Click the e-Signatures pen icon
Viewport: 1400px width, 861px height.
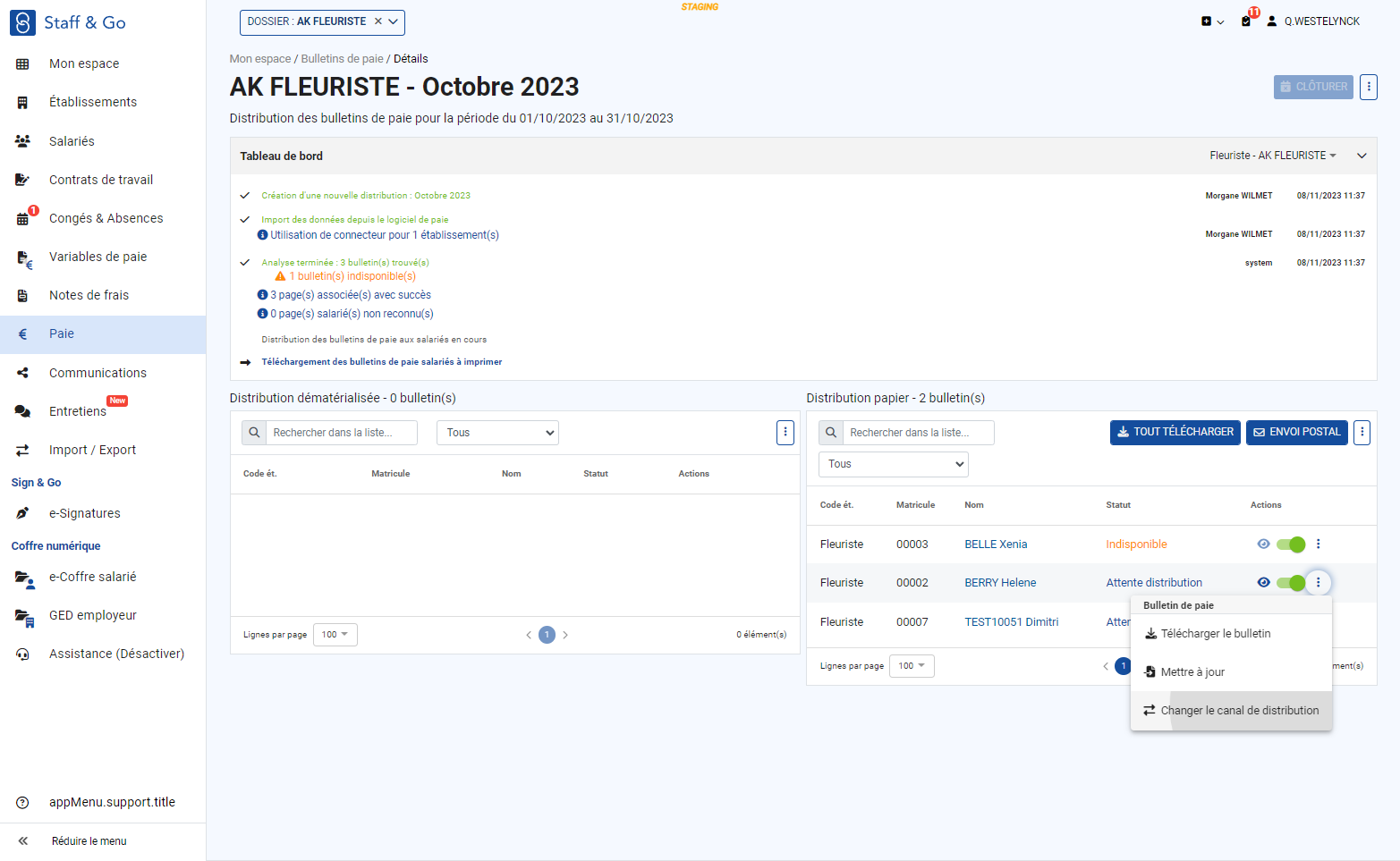pos(22,513)
